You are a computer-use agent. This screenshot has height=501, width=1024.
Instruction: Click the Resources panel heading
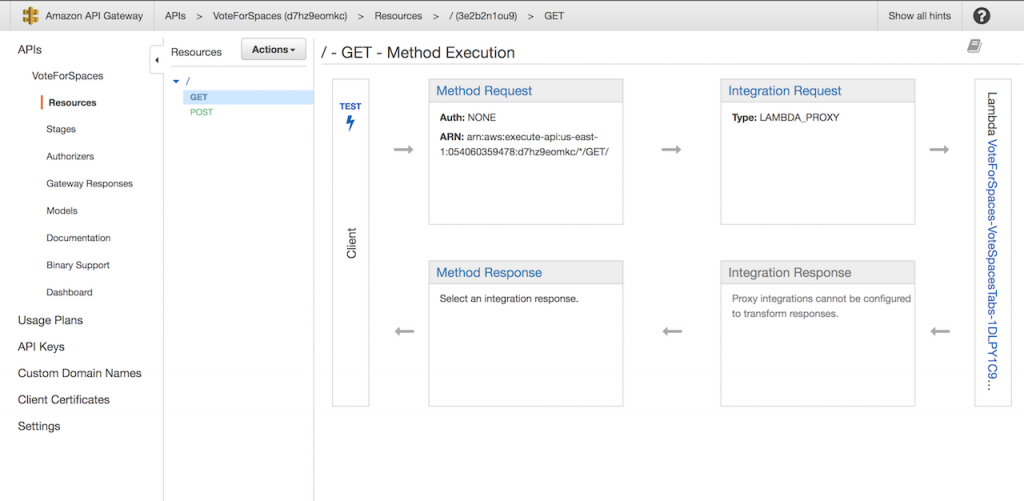196,52
